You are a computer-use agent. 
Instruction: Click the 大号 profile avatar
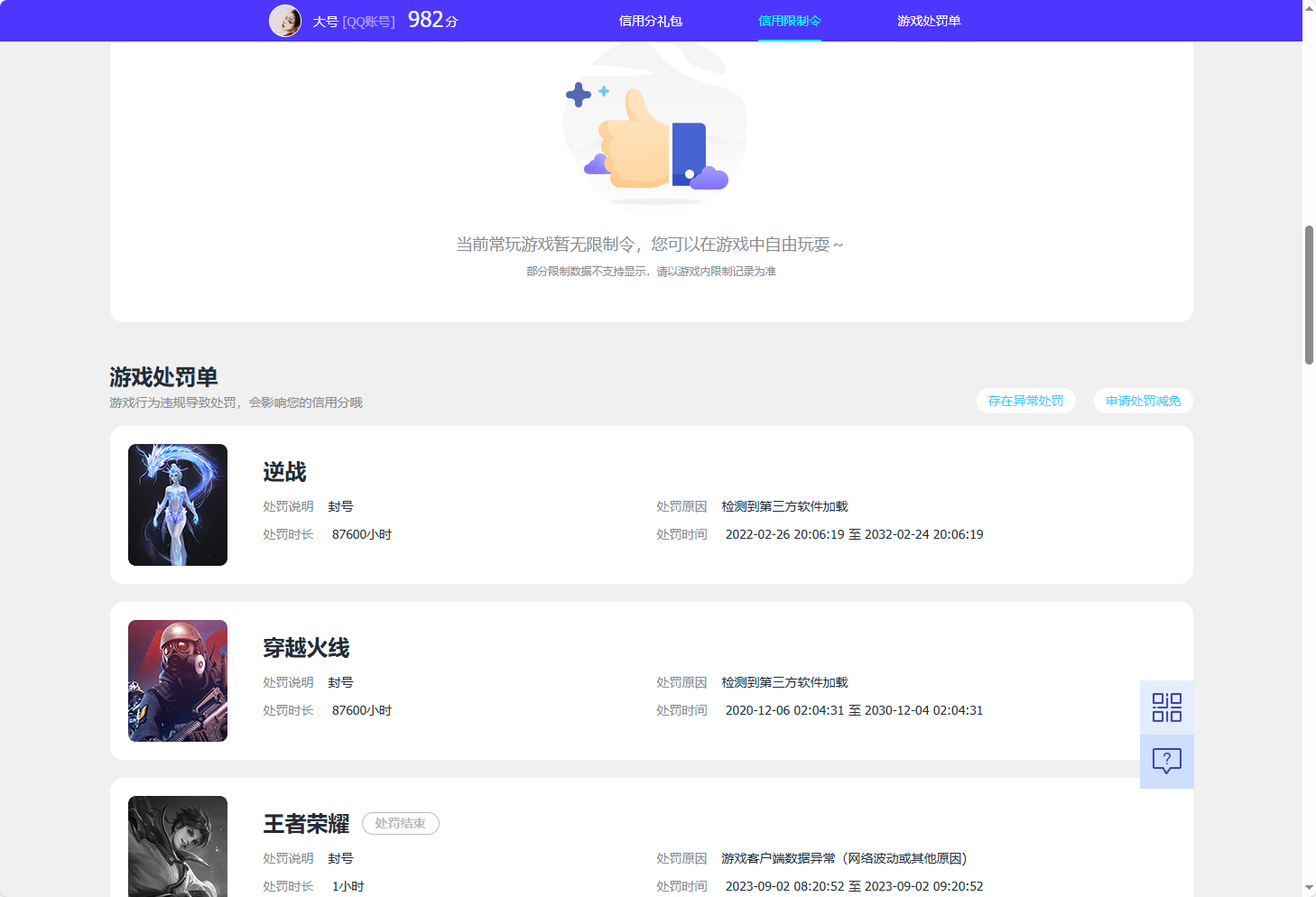click(285, 20)
